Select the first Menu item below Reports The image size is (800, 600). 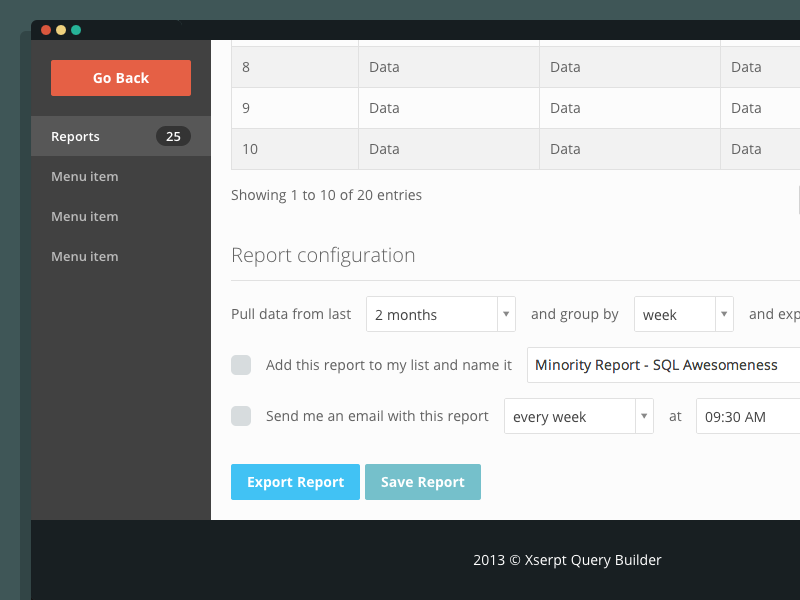pyautogui.click(x=85, y=177)
